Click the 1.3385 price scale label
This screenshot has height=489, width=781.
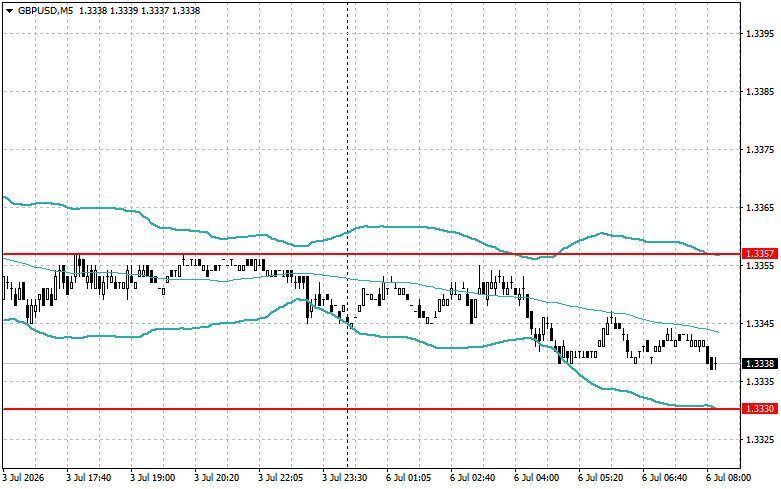760,92
